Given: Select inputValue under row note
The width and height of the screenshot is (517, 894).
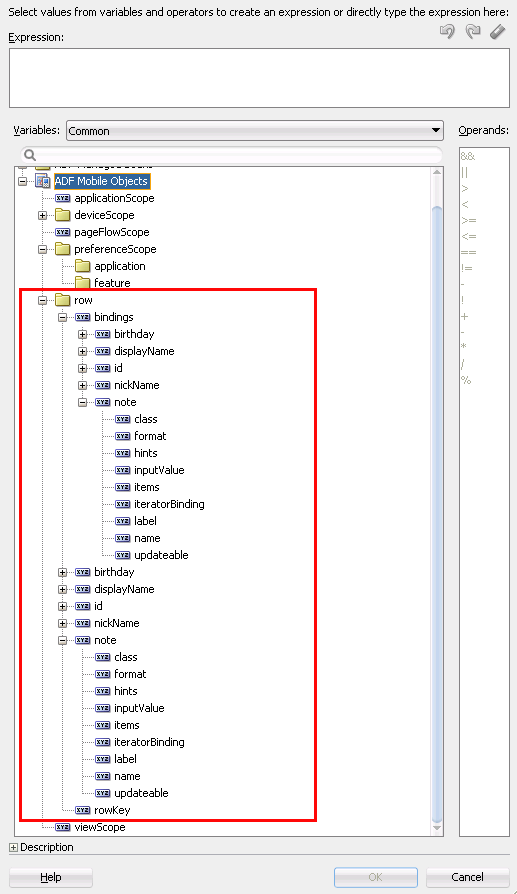Looking at the screenshot, I should click(139, 708).
